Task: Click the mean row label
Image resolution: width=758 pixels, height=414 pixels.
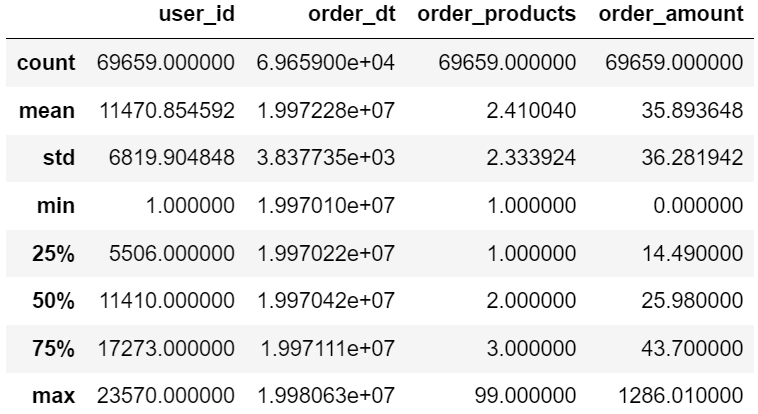Action: click(x=47, y=111)
